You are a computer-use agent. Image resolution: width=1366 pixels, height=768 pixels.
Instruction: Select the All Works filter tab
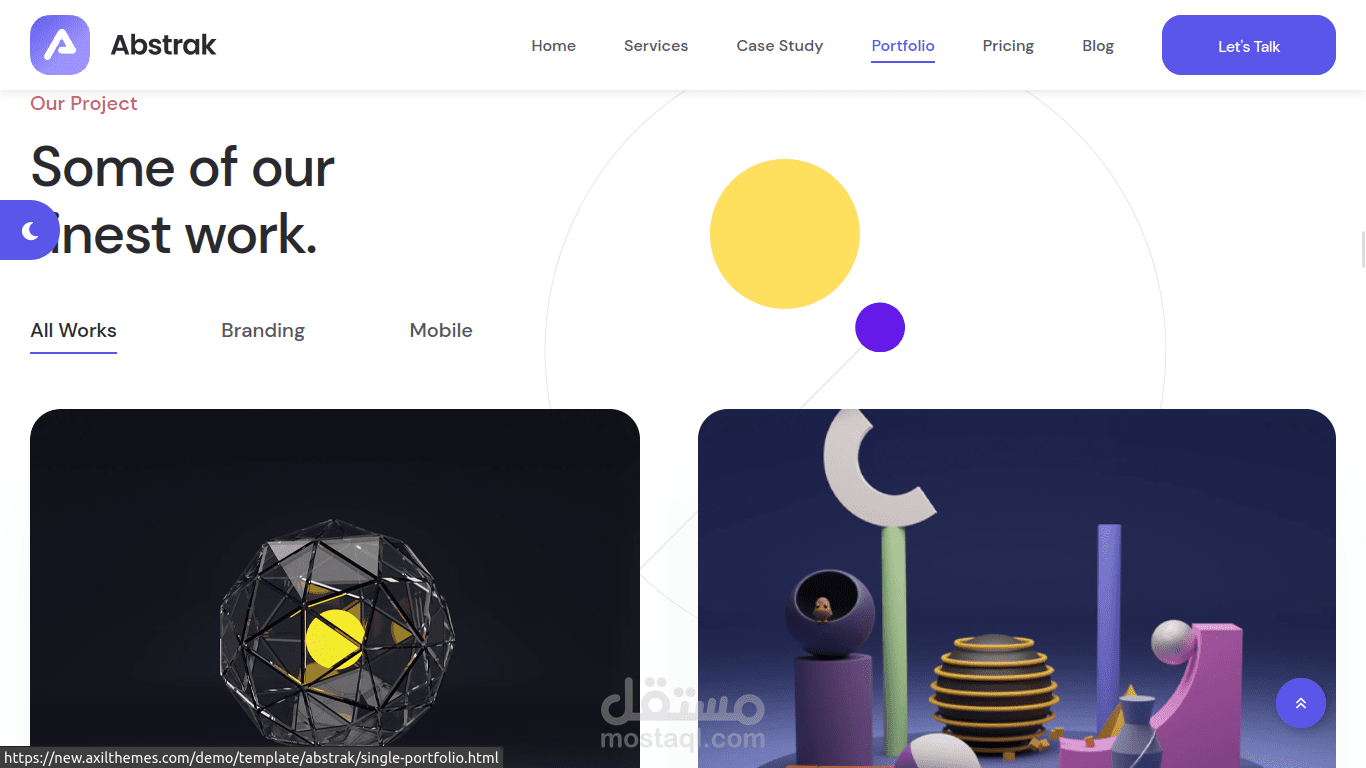73,331
